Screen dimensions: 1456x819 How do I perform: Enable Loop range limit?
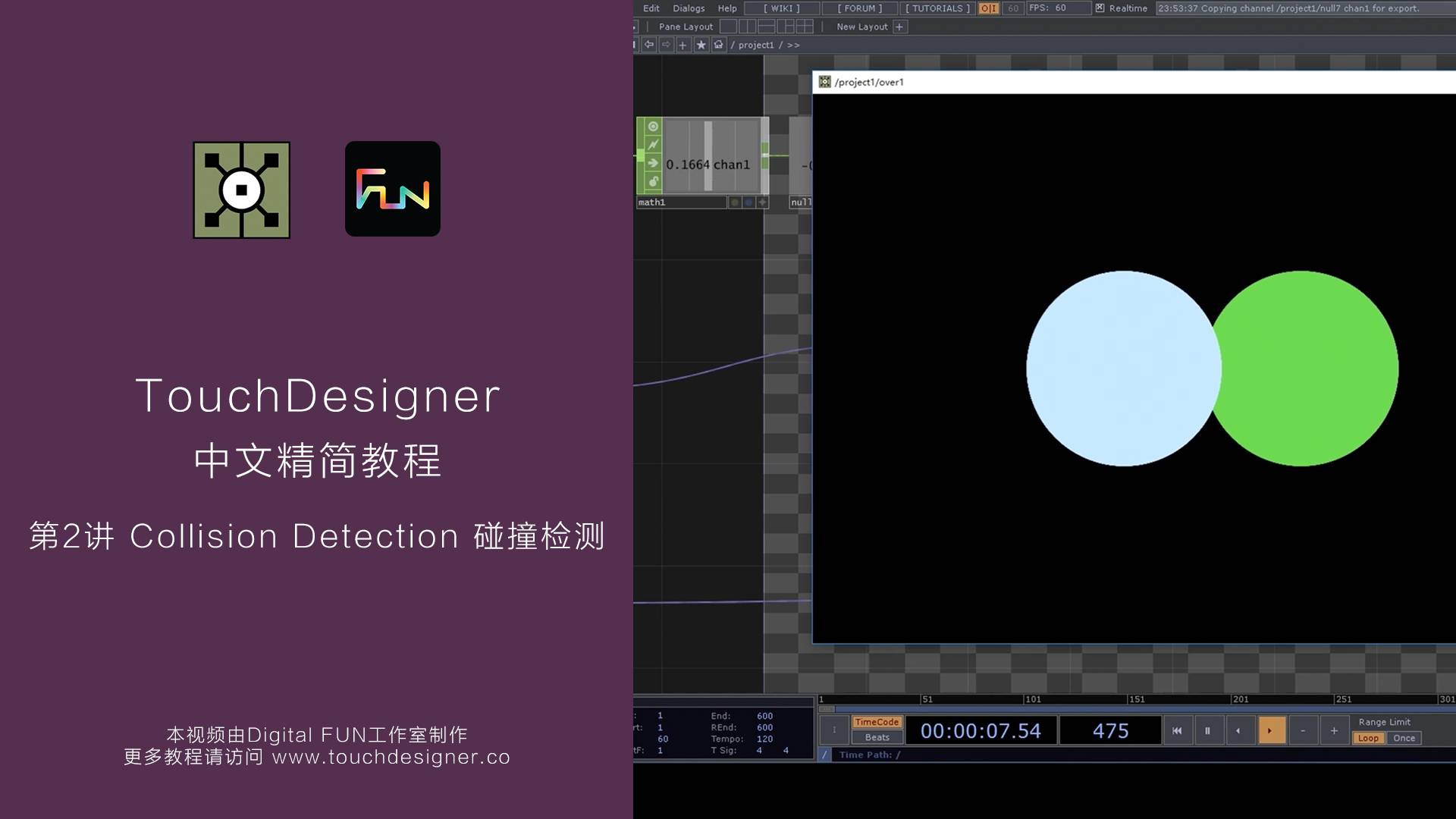[x=1368, y=738]
